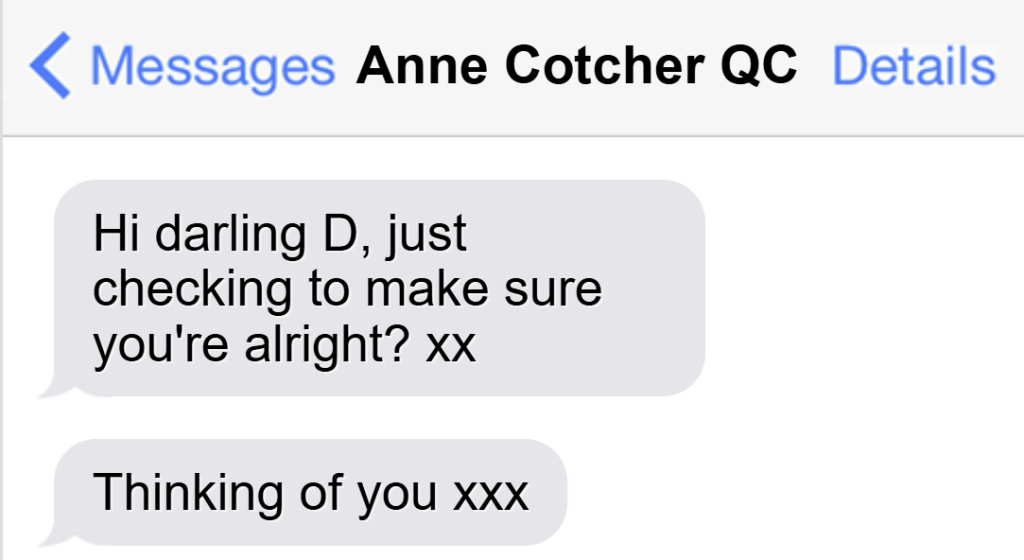Screen dimensions: 1024x560
Task: Click the word 'you' in the second bubble
Action: pos(397,496)
